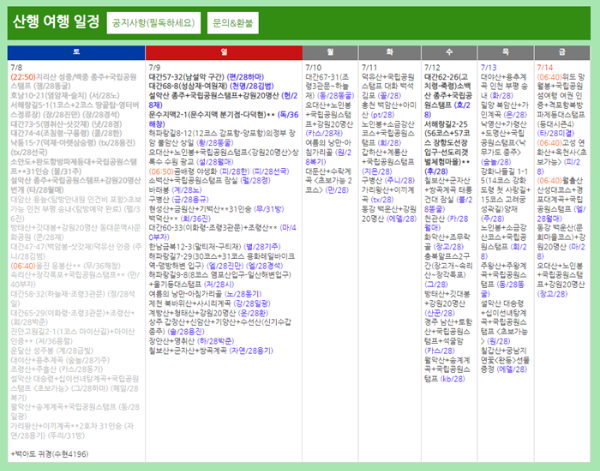Open the (06:40) 월출산 산성대코스 trip
600x471 pixels.
(561, 199)
